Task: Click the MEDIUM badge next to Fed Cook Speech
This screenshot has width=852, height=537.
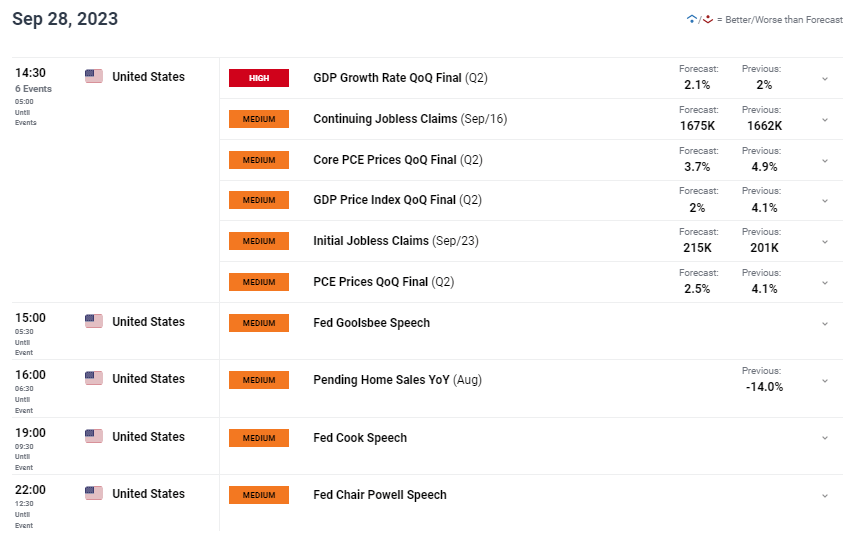Action: click(x=259, y=438)
